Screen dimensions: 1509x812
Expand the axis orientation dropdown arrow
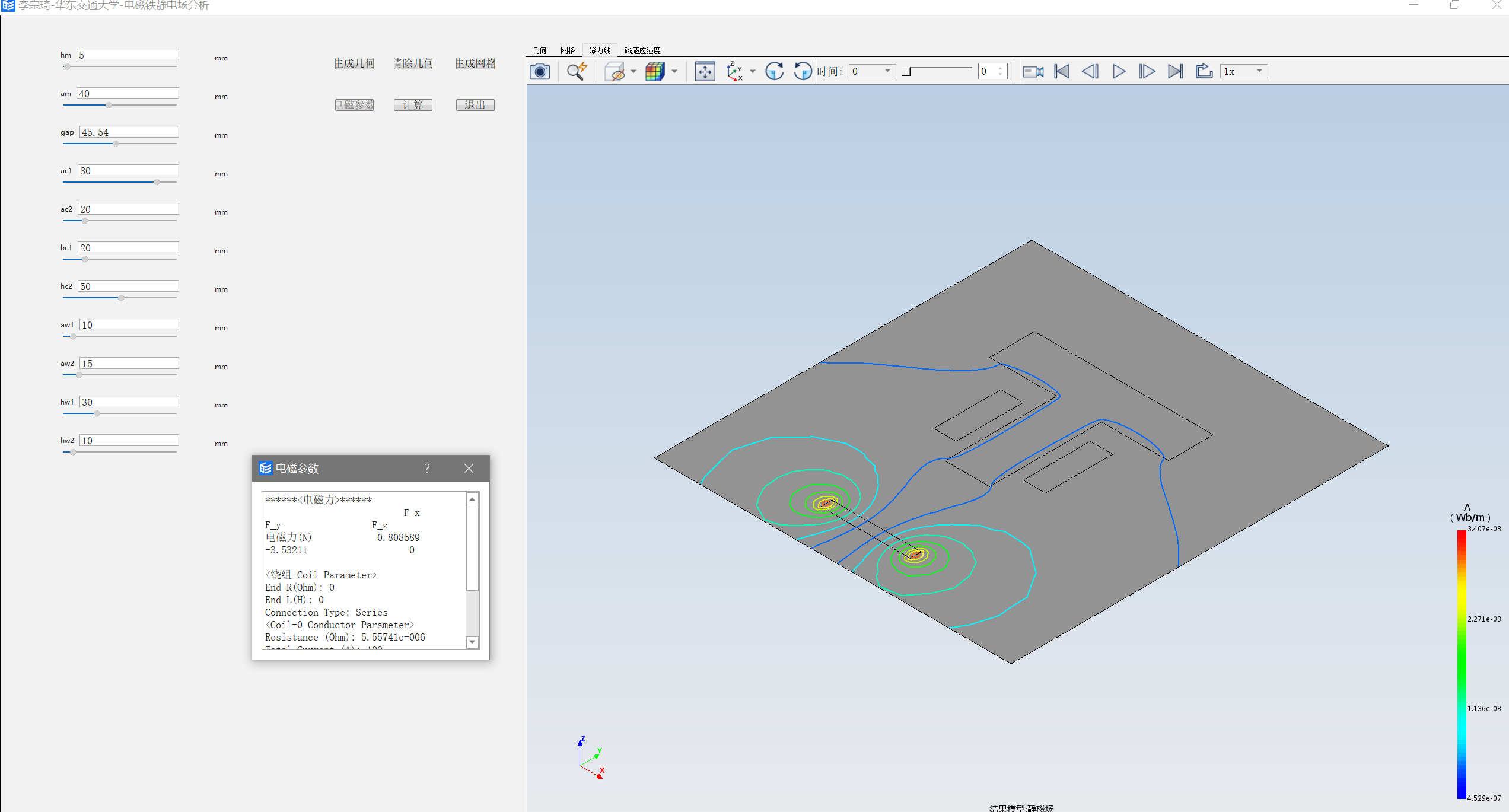753,72
